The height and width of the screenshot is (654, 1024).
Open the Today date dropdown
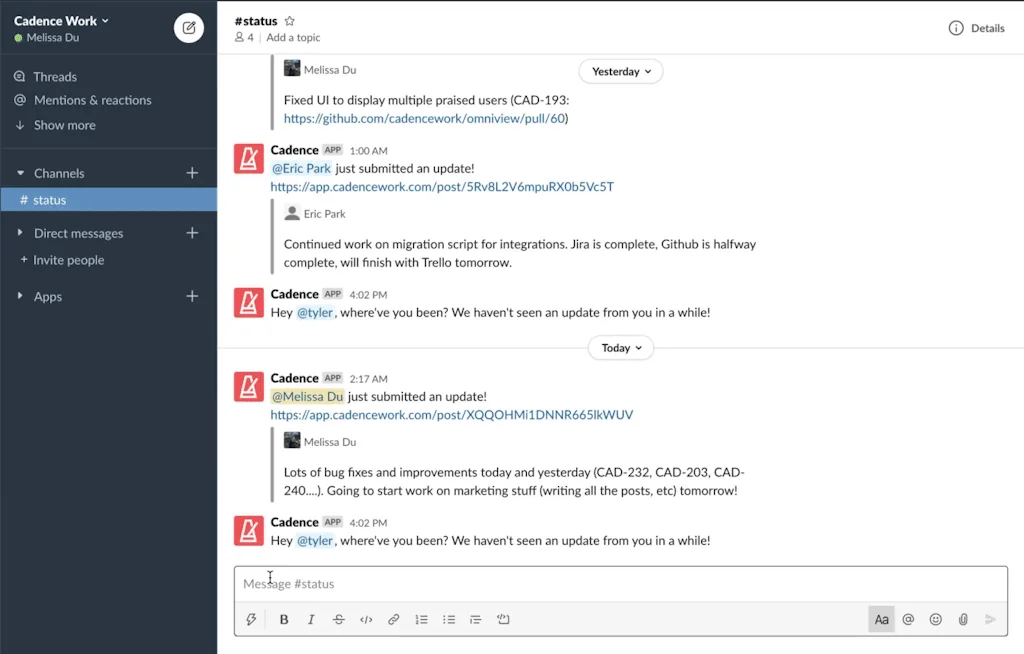pyautogui.click(x=620, y=347)
